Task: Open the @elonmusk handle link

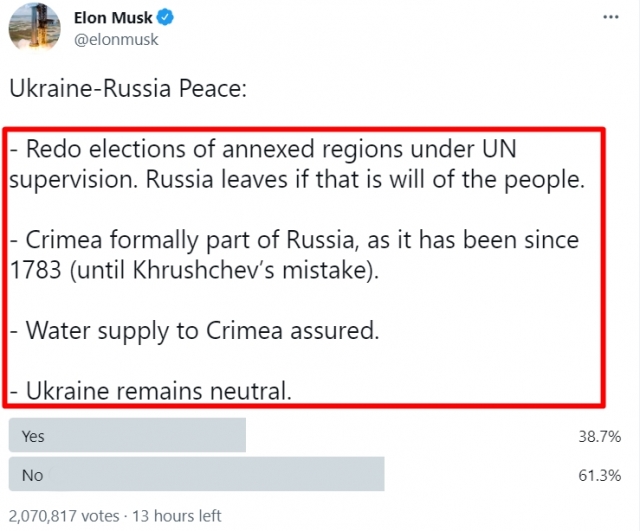Action: point(116,40)
